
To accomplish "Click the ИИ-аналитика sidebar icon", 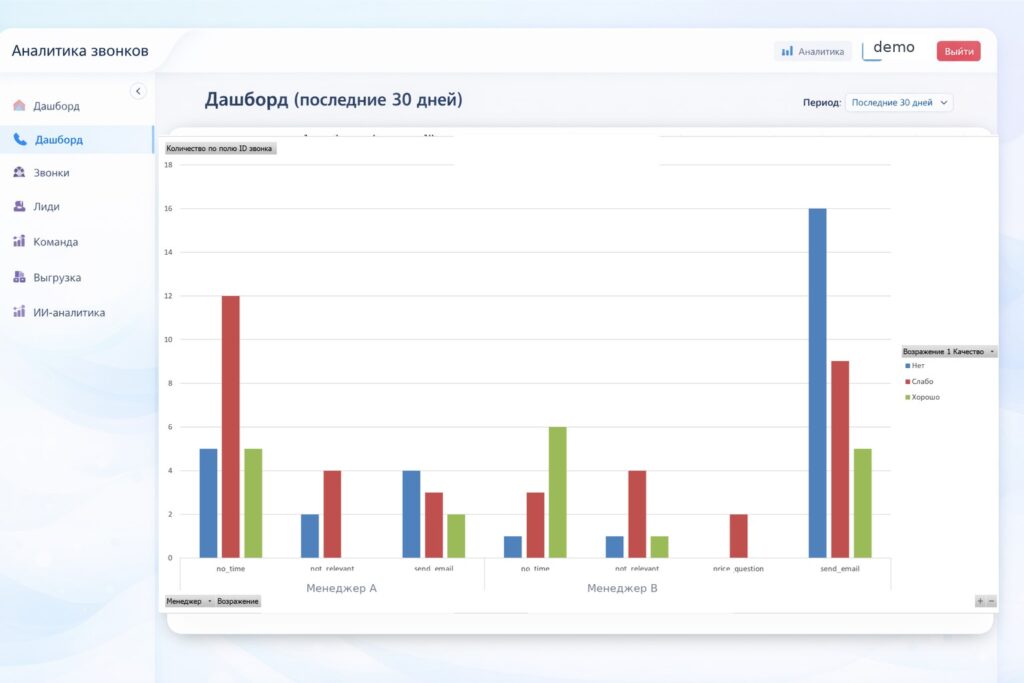I will (19, 312).
